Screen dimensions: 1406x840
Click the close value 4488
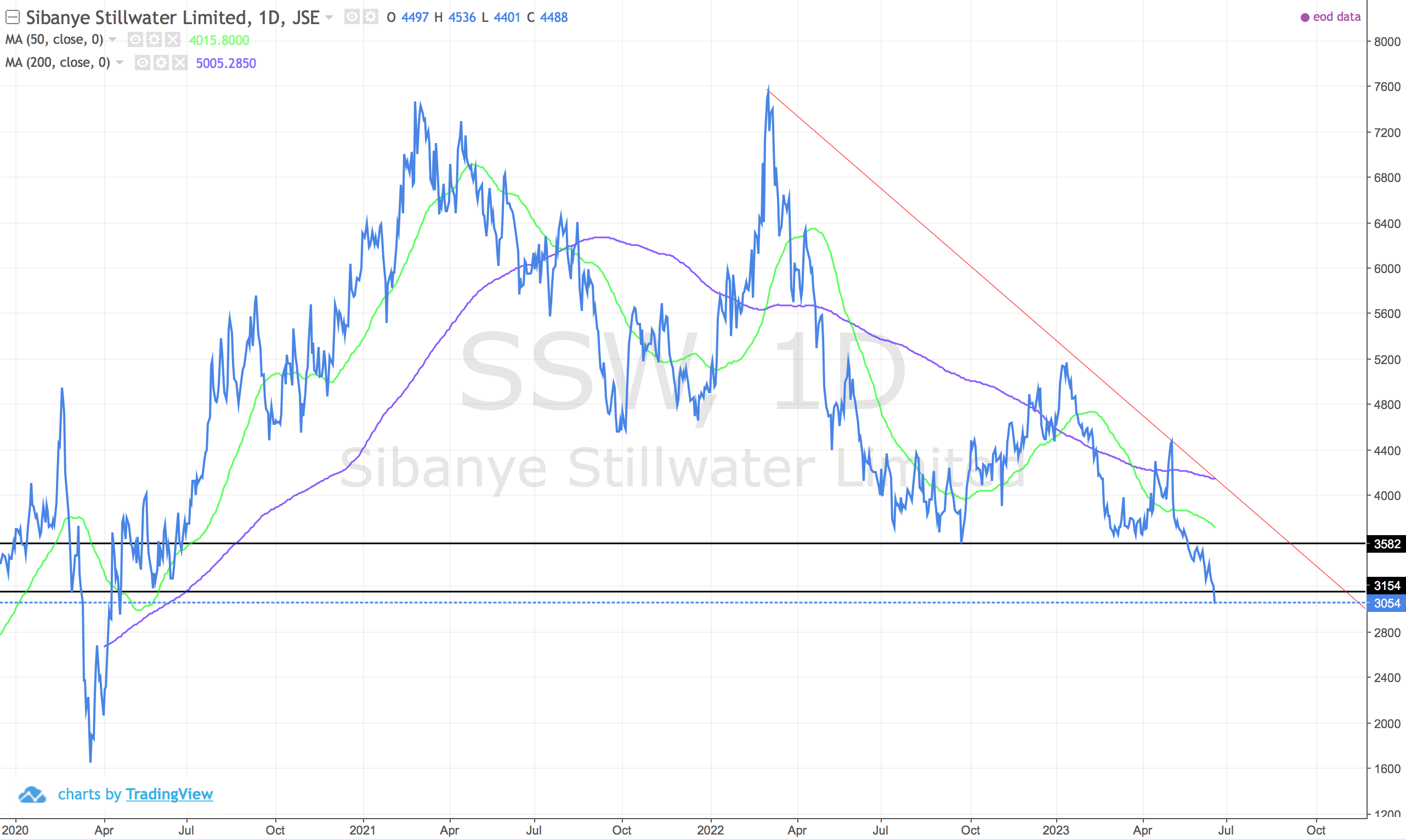pyautogui.click(x=553, y=18)
